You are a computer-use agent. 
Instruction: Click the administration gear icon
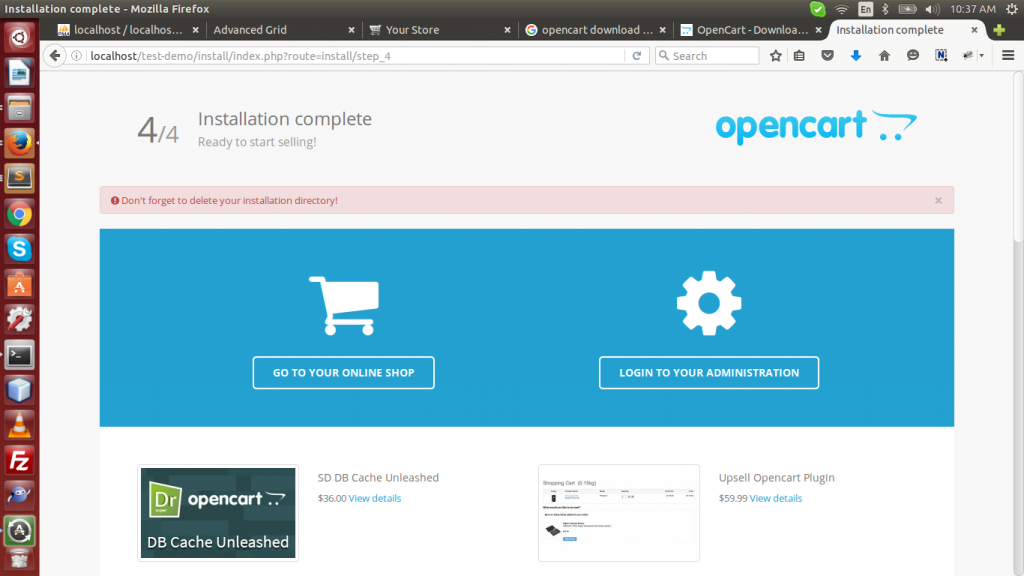[709, 303]
